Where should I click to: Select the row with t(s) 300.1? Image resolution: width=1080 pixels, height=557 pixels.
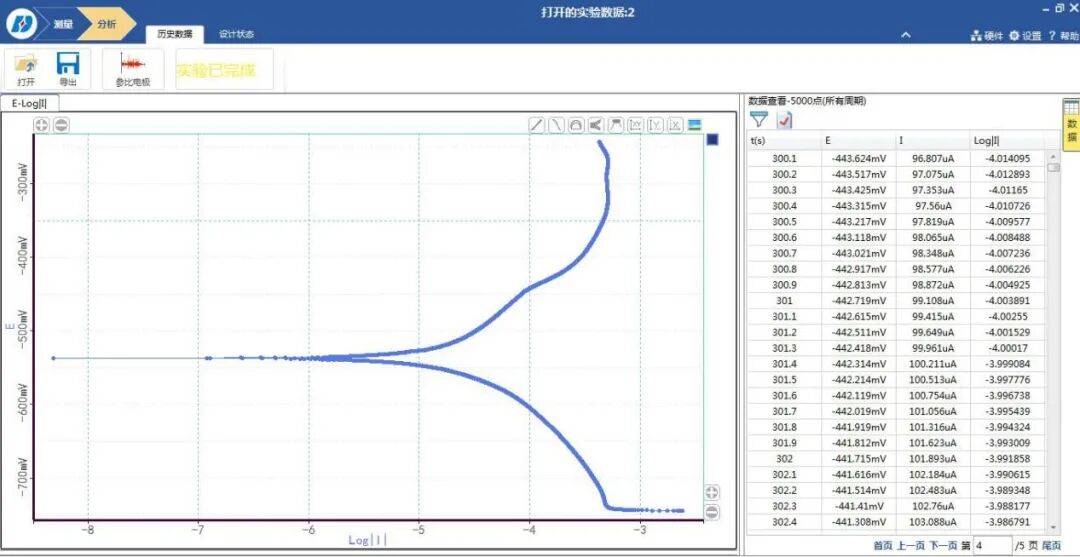[x=896, y=158]
